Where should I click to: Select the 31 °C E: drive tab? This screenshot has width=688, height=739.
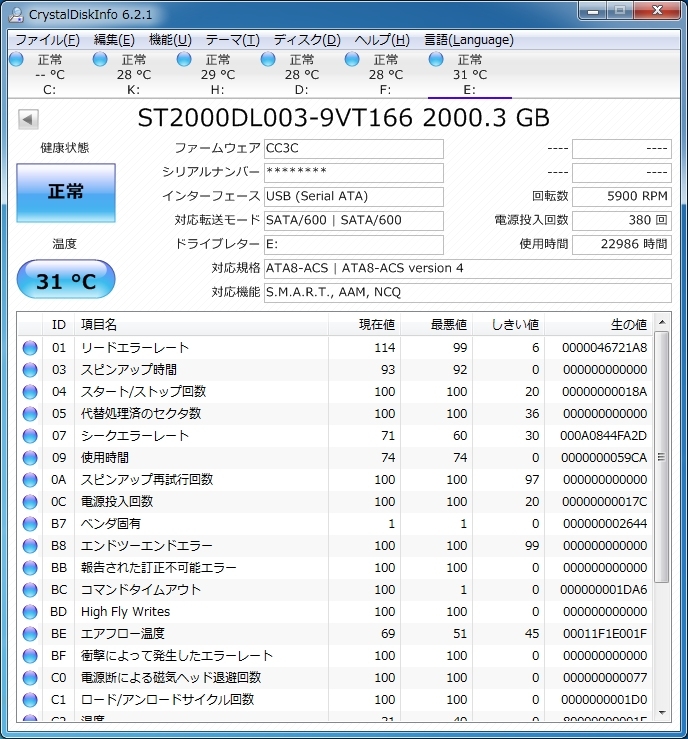click(x=470, y=74)
